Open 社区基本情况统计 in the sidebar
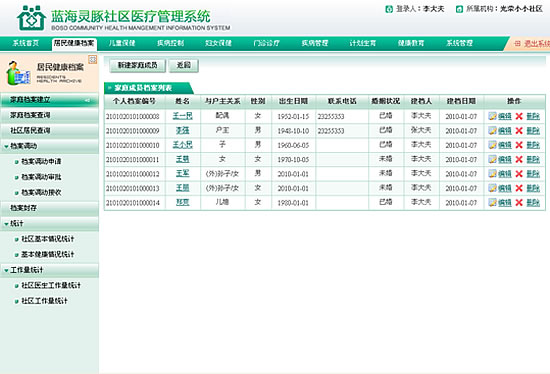The height and width of the screenshot is (374, 550). point(48,239)
